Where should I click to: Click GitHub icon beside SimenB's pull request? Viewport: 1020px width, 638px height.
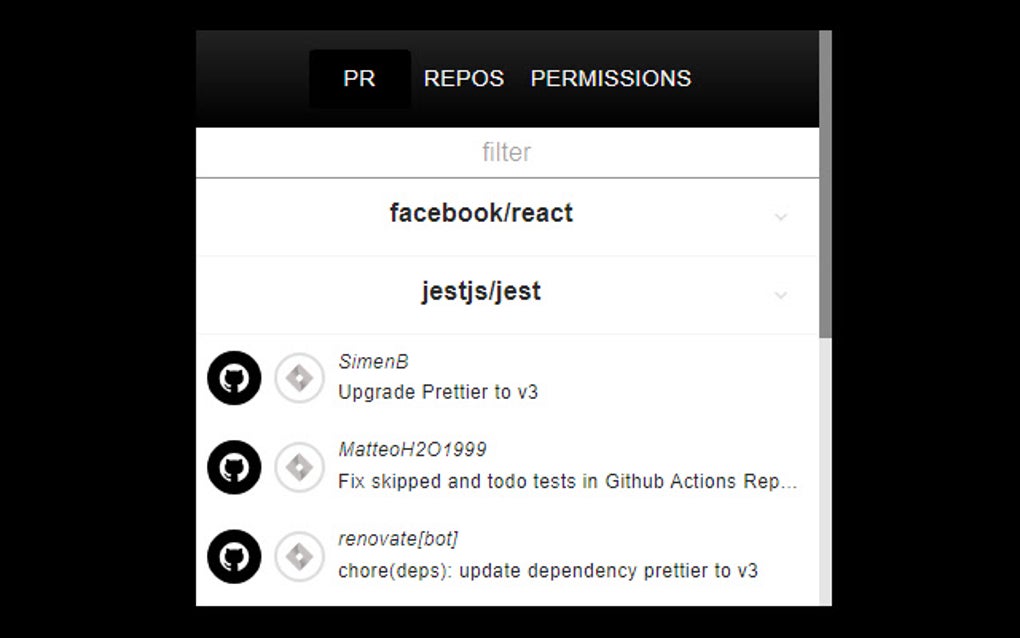point(234,379)
